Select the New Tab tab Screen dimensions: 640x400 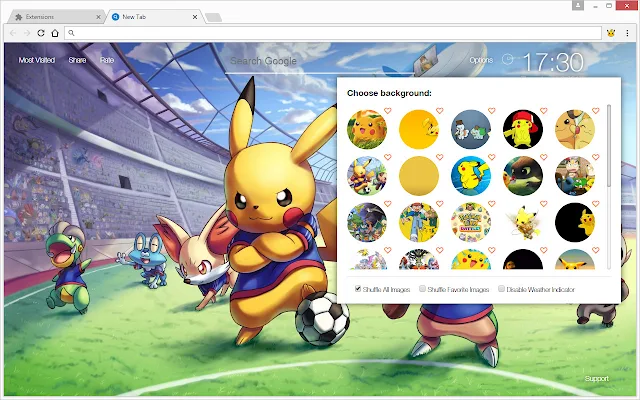tap(154, 17)
